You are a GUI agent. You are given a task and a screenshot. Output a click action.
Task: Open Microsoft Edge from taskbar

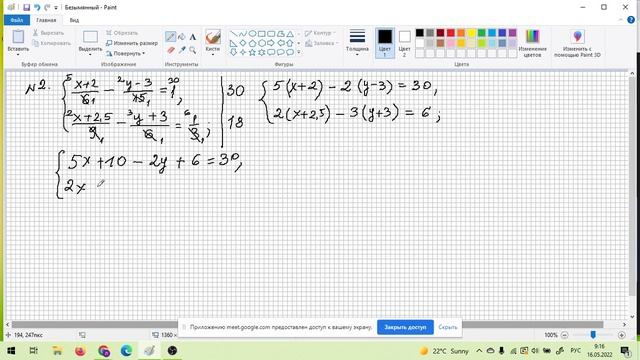[127, 351]
